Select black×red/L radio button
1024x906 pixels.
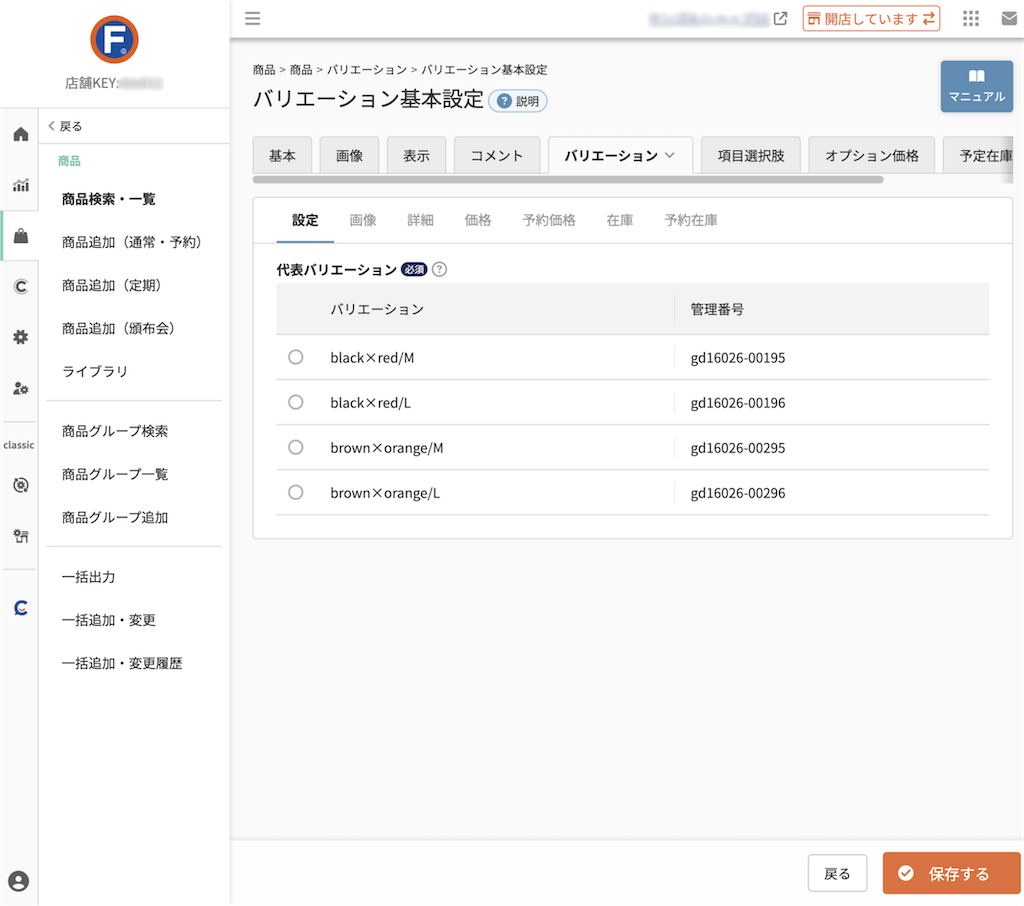click(x=296, y=402)
